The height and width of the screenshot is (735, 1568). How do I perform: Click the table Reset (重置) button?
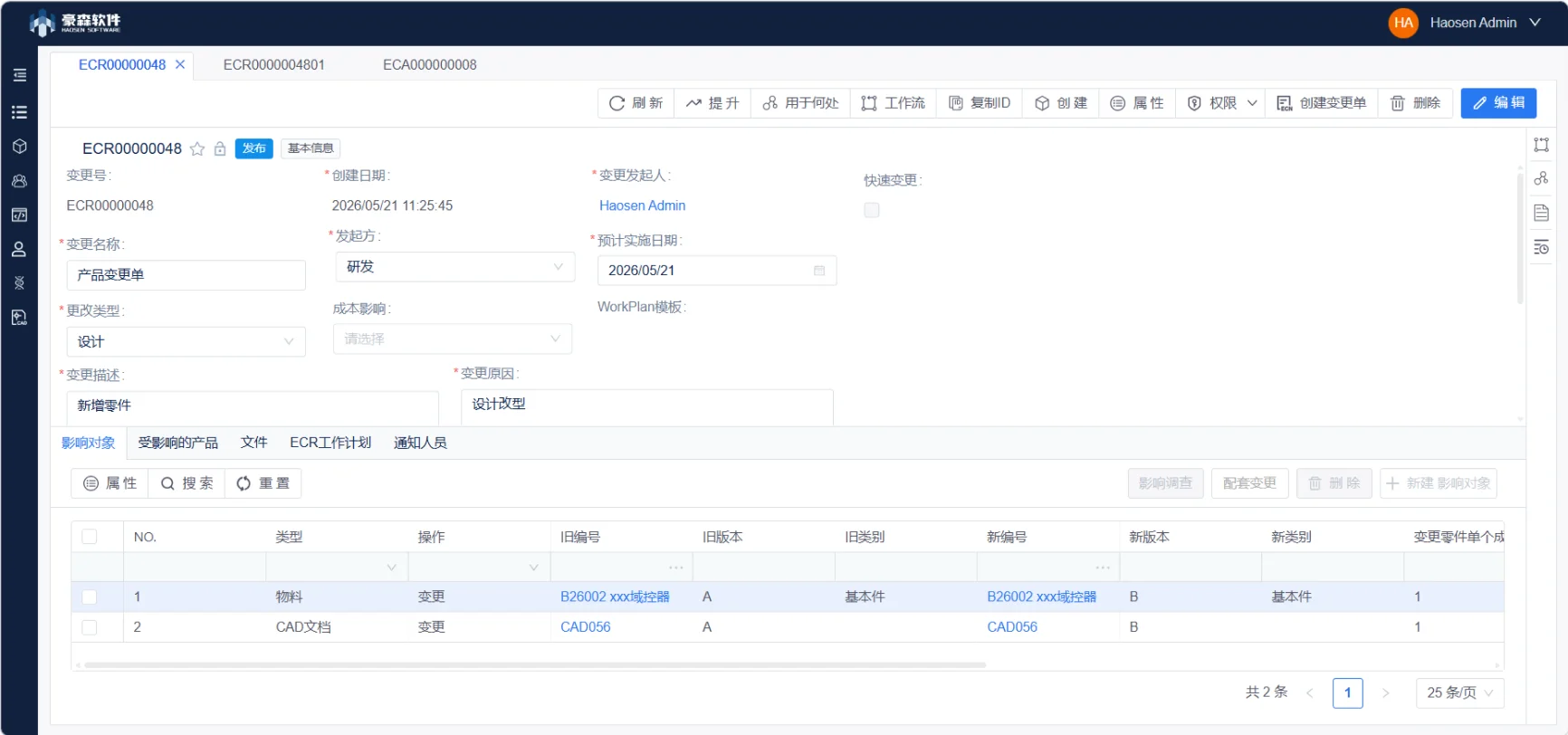(263, 483)
